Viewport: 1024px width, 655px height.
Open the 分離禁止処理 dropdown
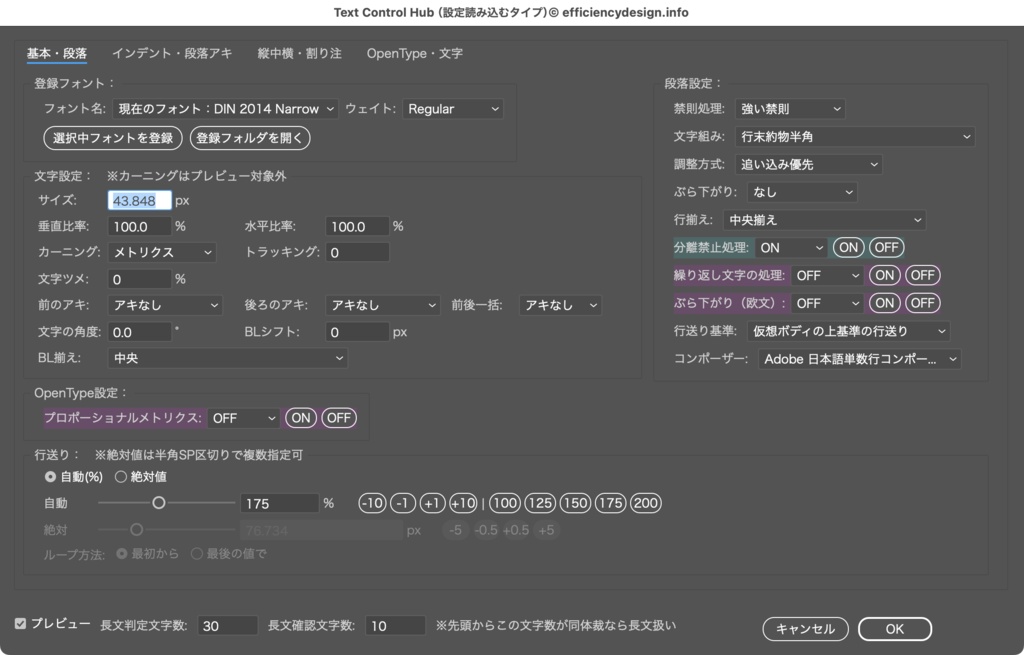(792, 248)
